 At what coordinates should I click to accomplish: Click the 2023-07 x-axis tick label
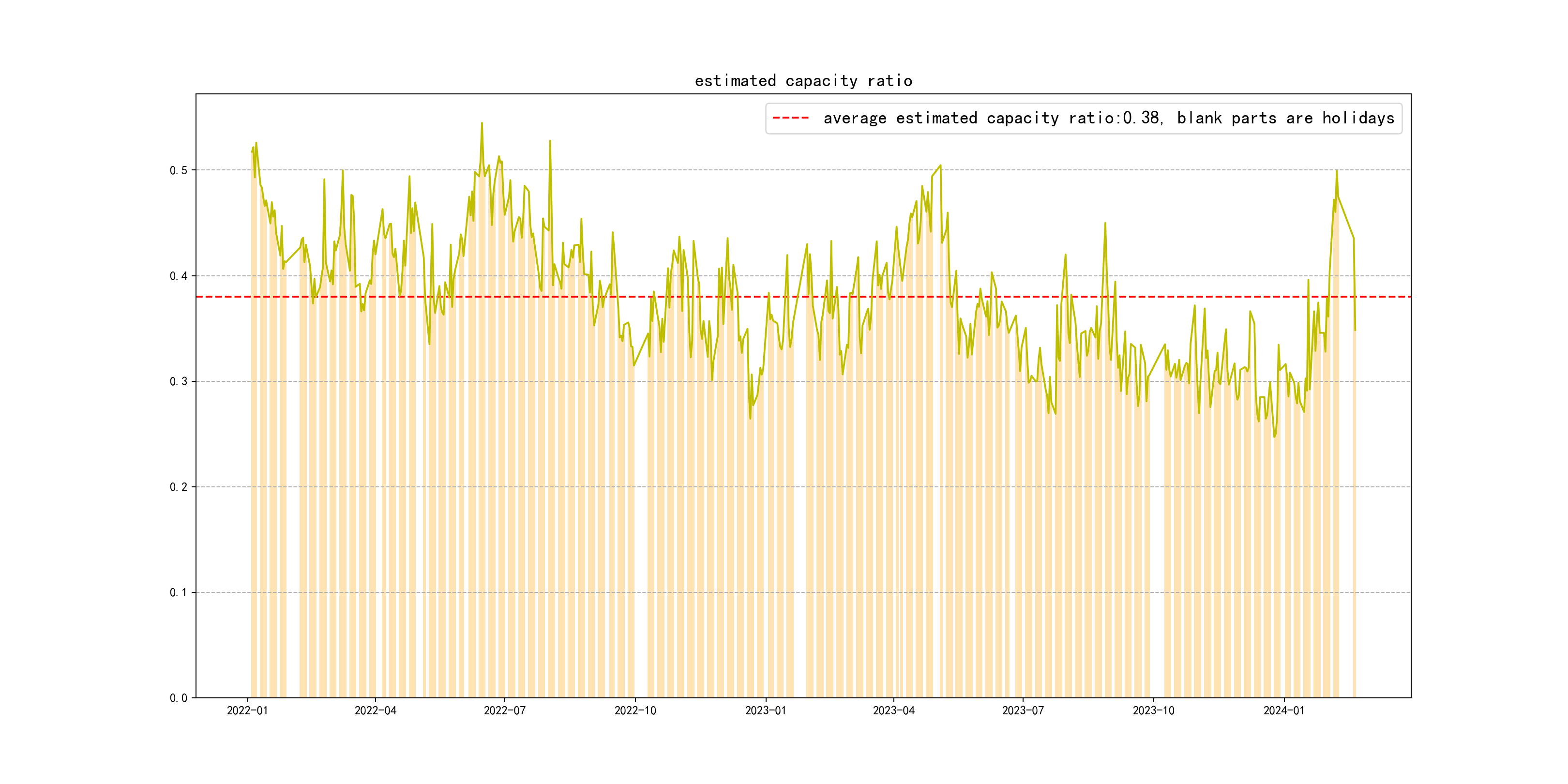point(1023,711)
